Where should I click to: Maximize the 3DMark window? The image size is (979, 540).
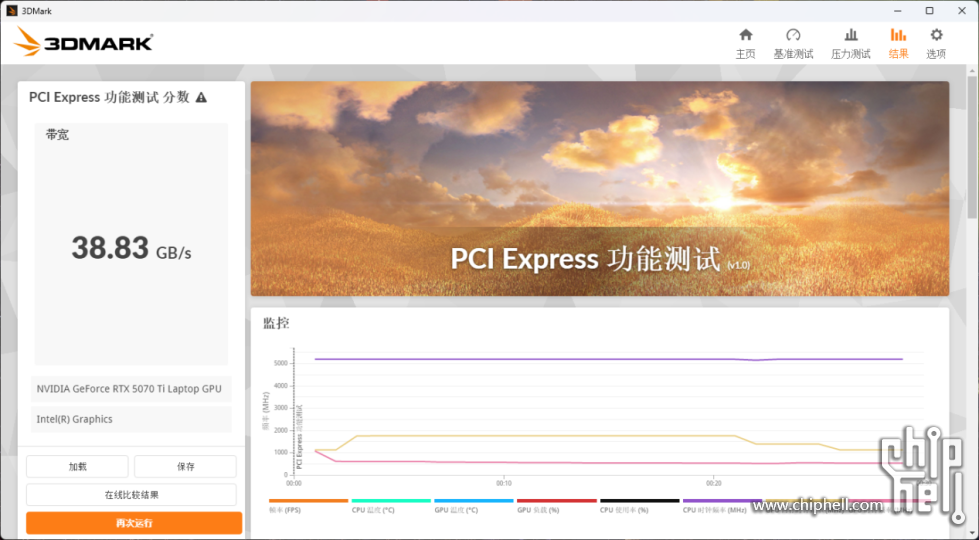[929, 11]
